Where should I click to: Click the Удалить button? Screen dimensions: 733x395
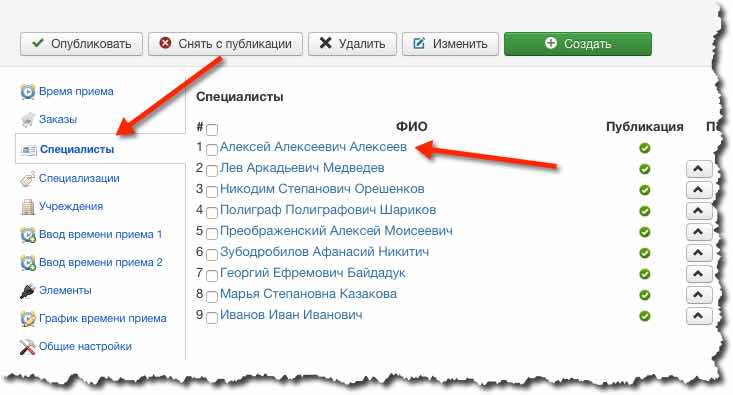(352, 44)
